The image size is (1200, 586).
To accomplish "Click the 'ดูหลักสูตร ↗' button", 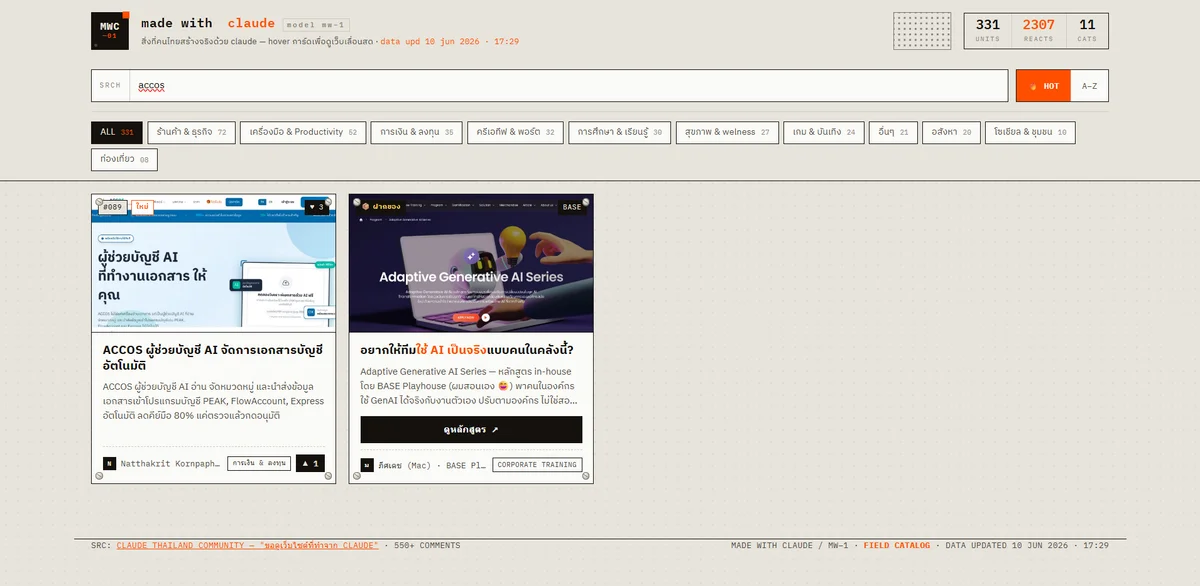I will pos(471,429).
